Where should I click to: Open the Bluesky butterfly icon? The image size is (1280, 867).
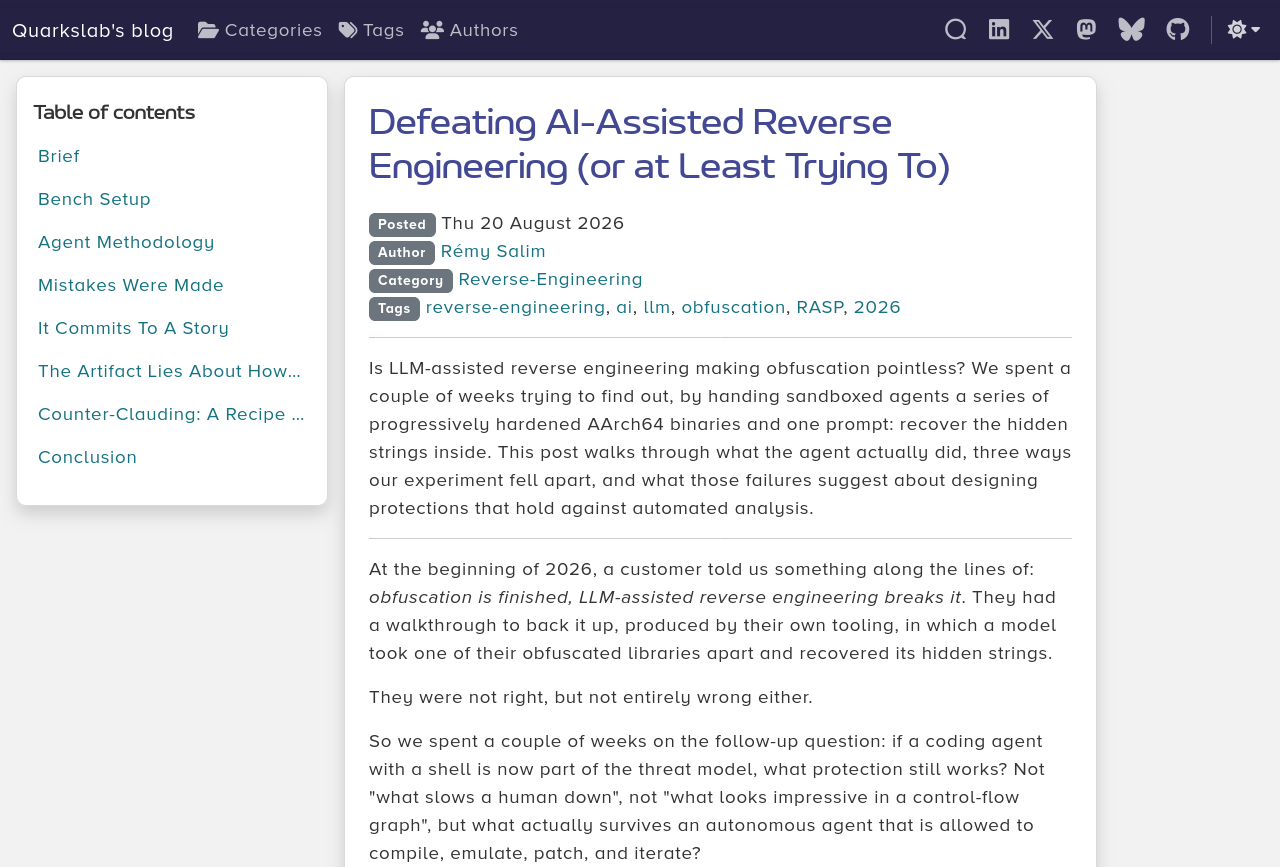(x=1132, y=30)
